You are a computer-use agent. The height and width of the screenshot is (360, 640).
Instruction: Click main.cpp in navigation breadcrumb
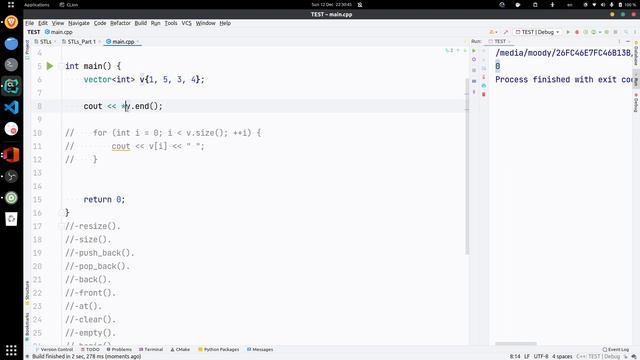59,32
